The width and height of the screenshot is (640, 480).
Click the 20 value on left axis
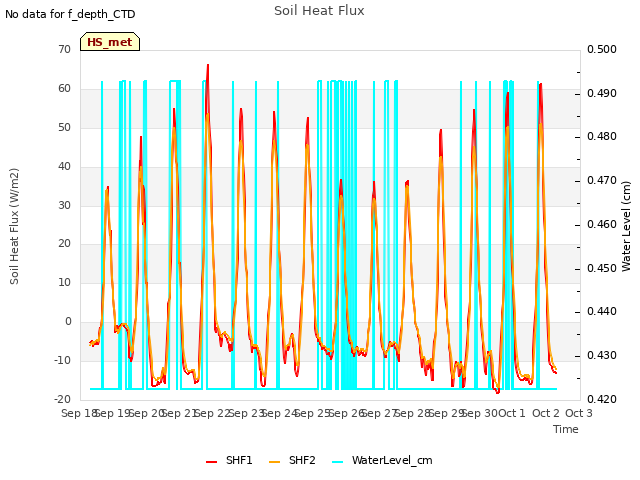(x=64, y=244)
